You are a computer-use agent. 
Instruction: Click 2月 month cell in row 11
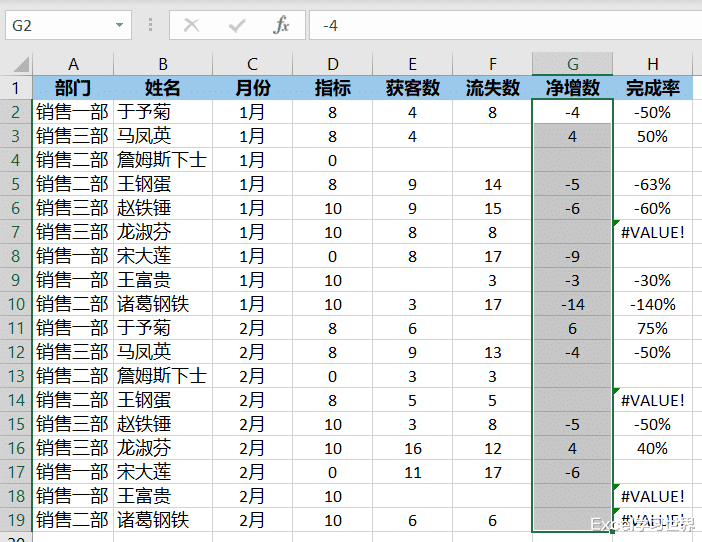(252, 328)
